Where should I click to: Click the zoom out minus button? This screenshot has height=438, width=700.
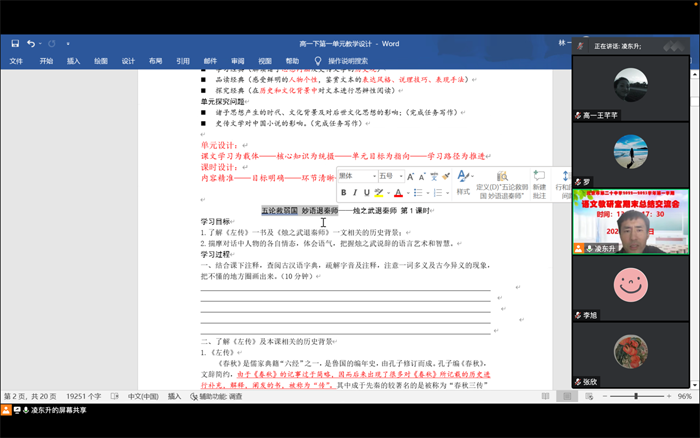(605, 396)
